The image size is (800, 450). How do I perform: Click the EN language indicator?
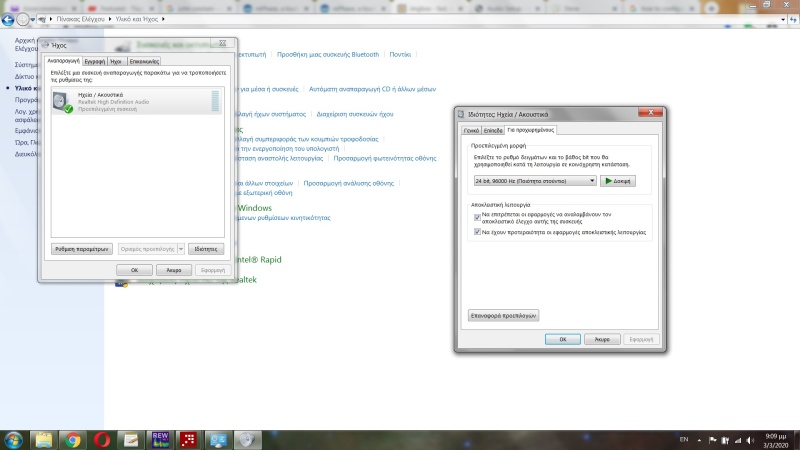pyautogui.click(x=684, y=440)
